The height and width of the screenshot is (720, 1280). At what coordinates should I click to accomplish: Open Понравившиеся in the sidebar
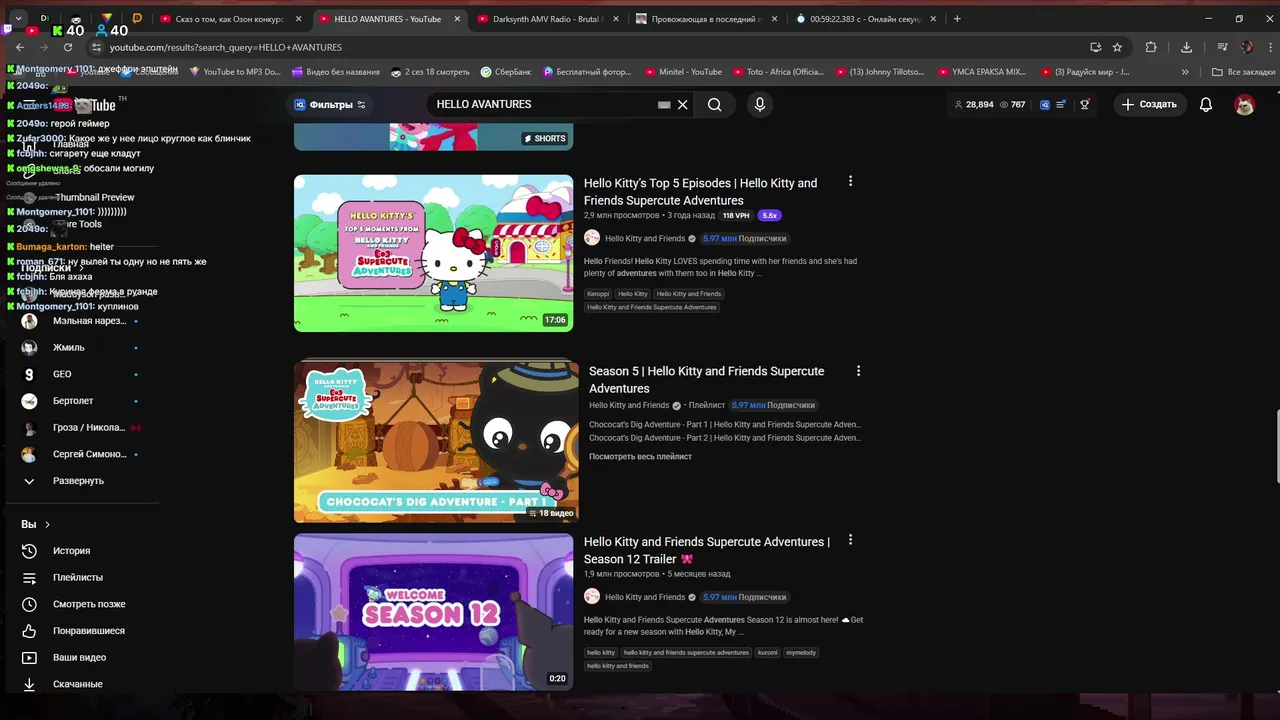click(x=89, y=631)
